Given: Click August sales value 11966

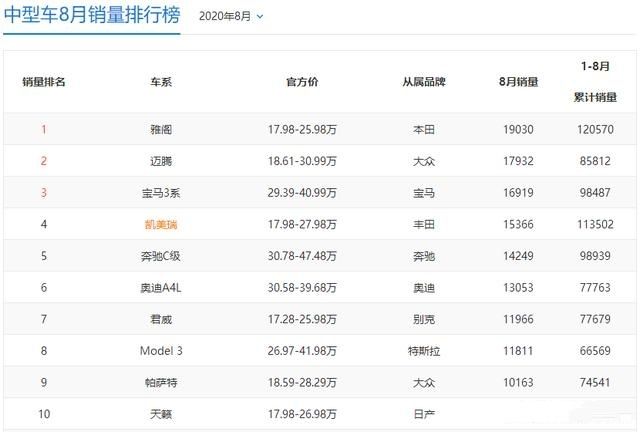Looking at the screenshot, I should [518, 319].
